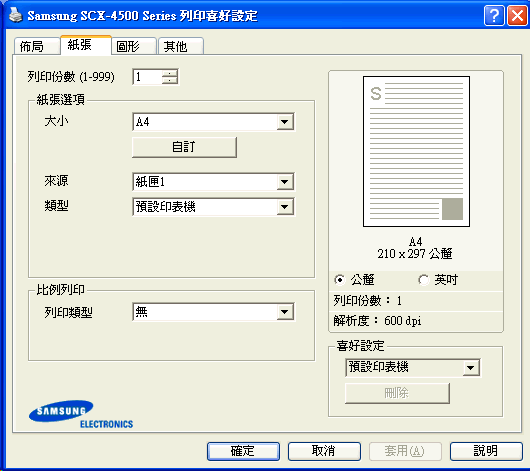530x471 pixels.
Task: Increase copies with the up spinner arrow
Action: [170, 73]
